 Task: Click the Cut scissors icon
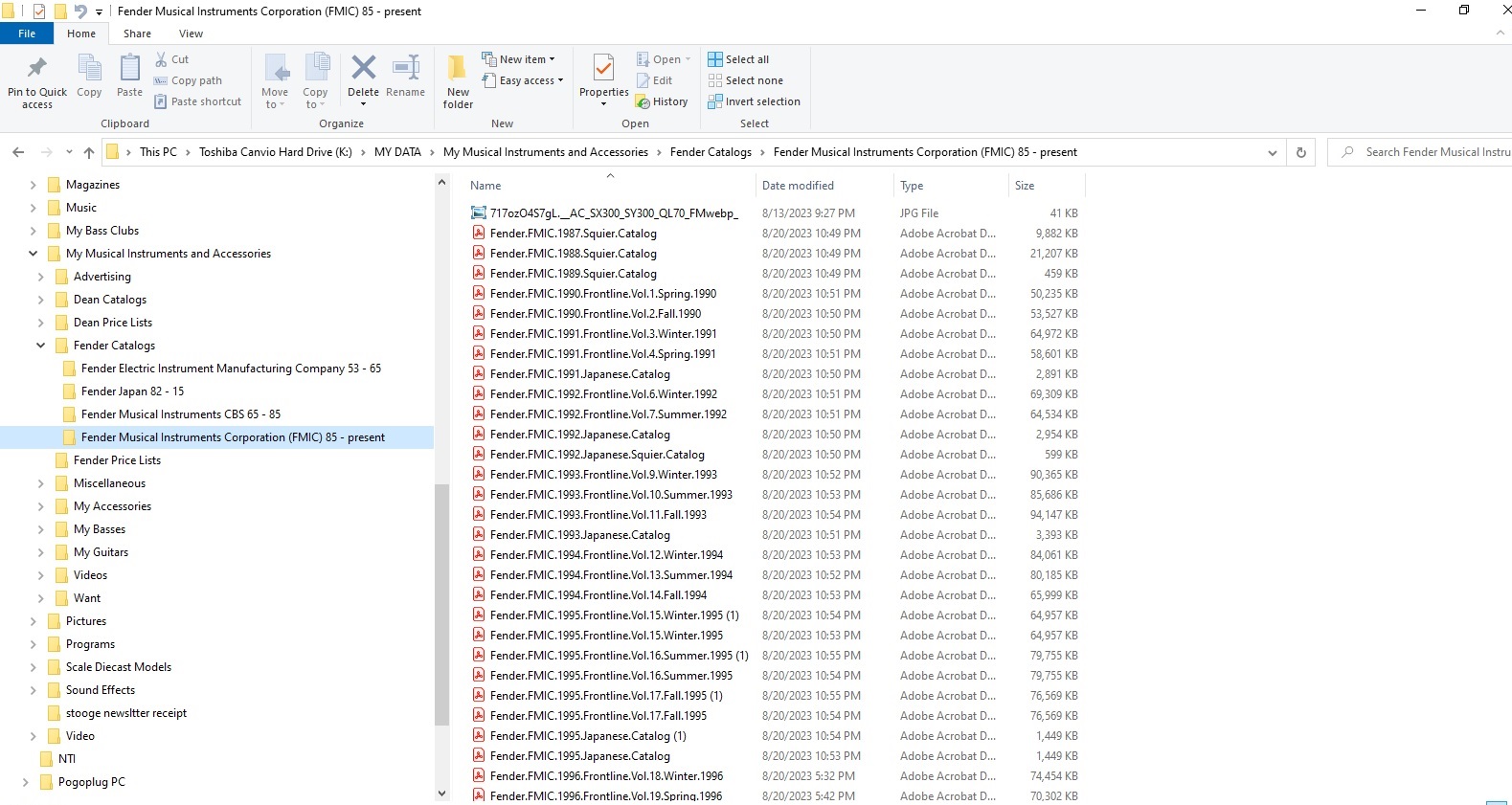click(161, 59)
